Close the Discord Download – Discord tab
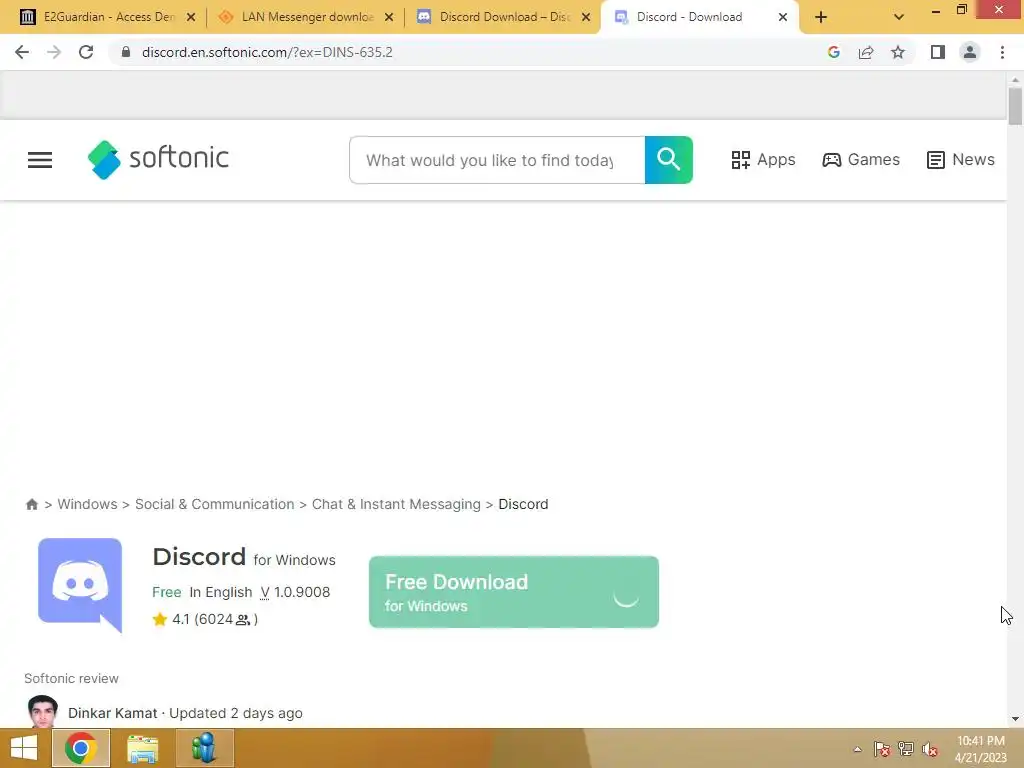This screenshot has height=768, width=1024. 586,17
